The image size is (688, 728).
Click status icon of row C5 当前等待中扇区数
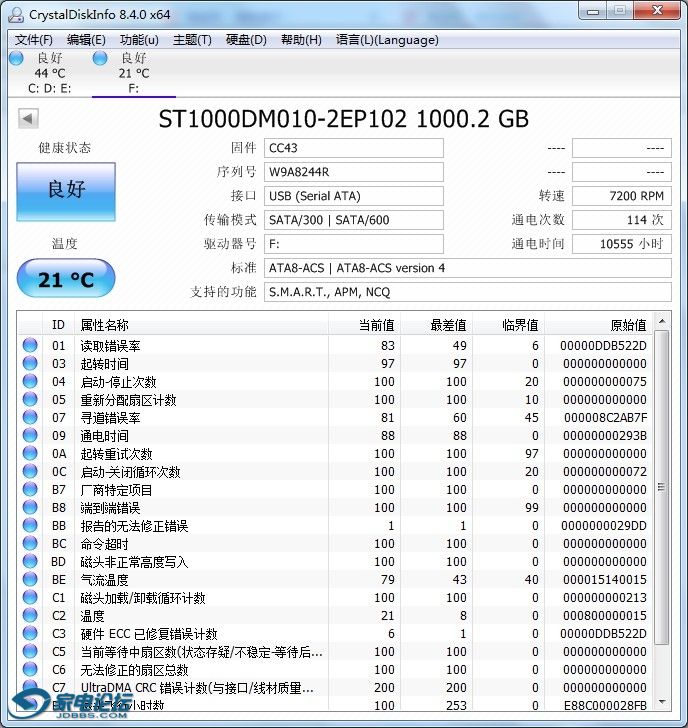click(x=30, y=651)
